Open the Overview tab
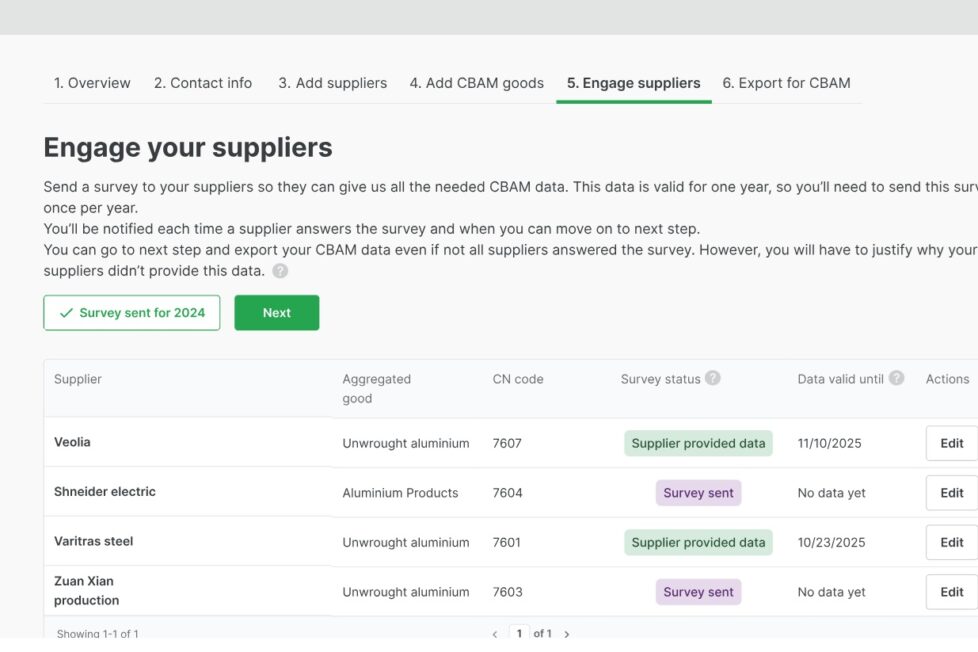This screenshot has height=652, width=978. point(92,83)
